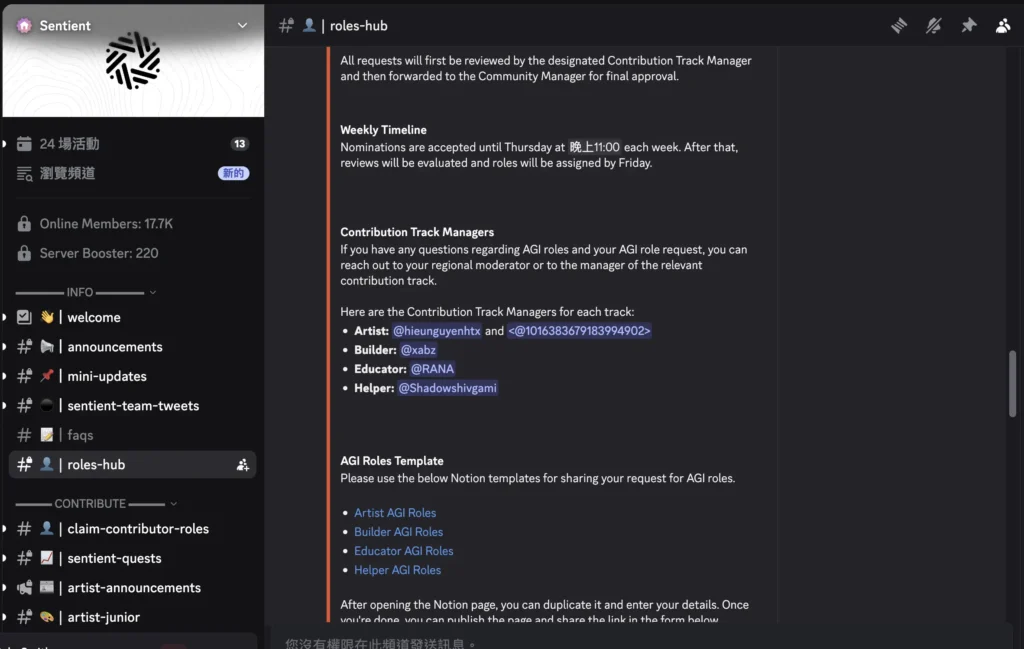Click the Sentient server logo banner

pos(133,61)
